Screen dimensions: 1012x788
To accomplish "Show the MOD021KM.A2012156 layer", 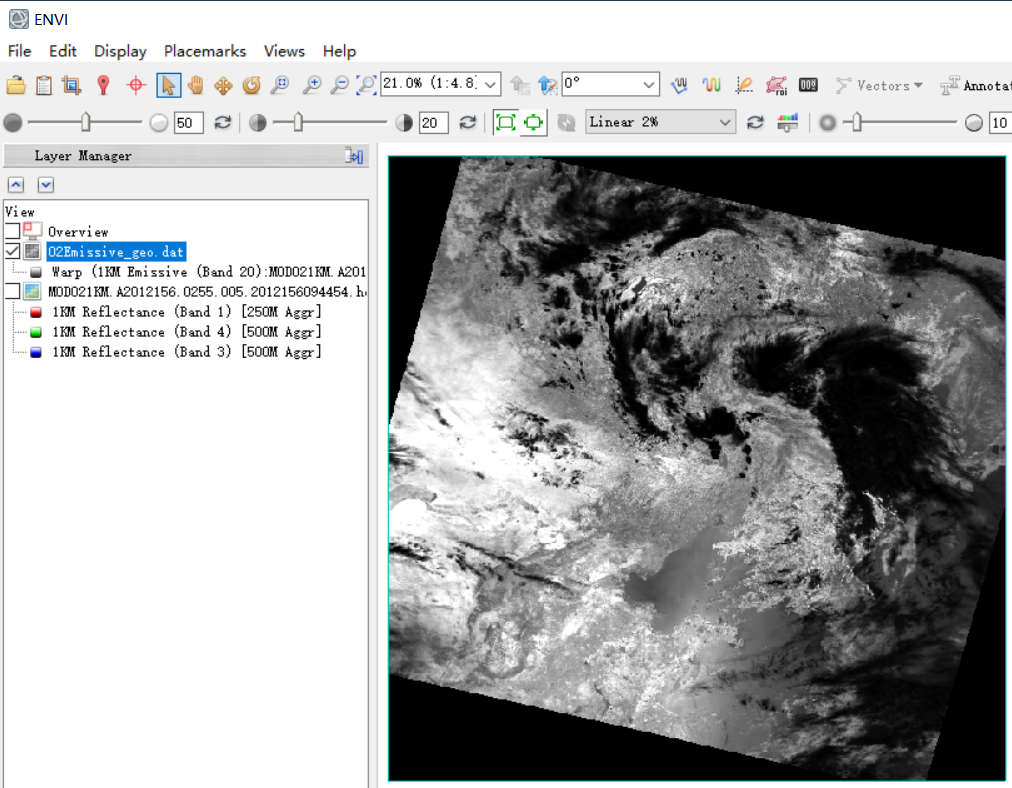I will (x=12, y=292).
